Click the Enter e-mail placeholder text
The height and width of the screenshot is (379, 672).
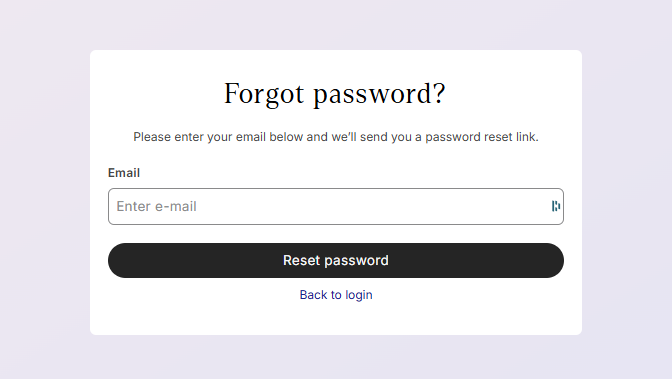point(156,206)
